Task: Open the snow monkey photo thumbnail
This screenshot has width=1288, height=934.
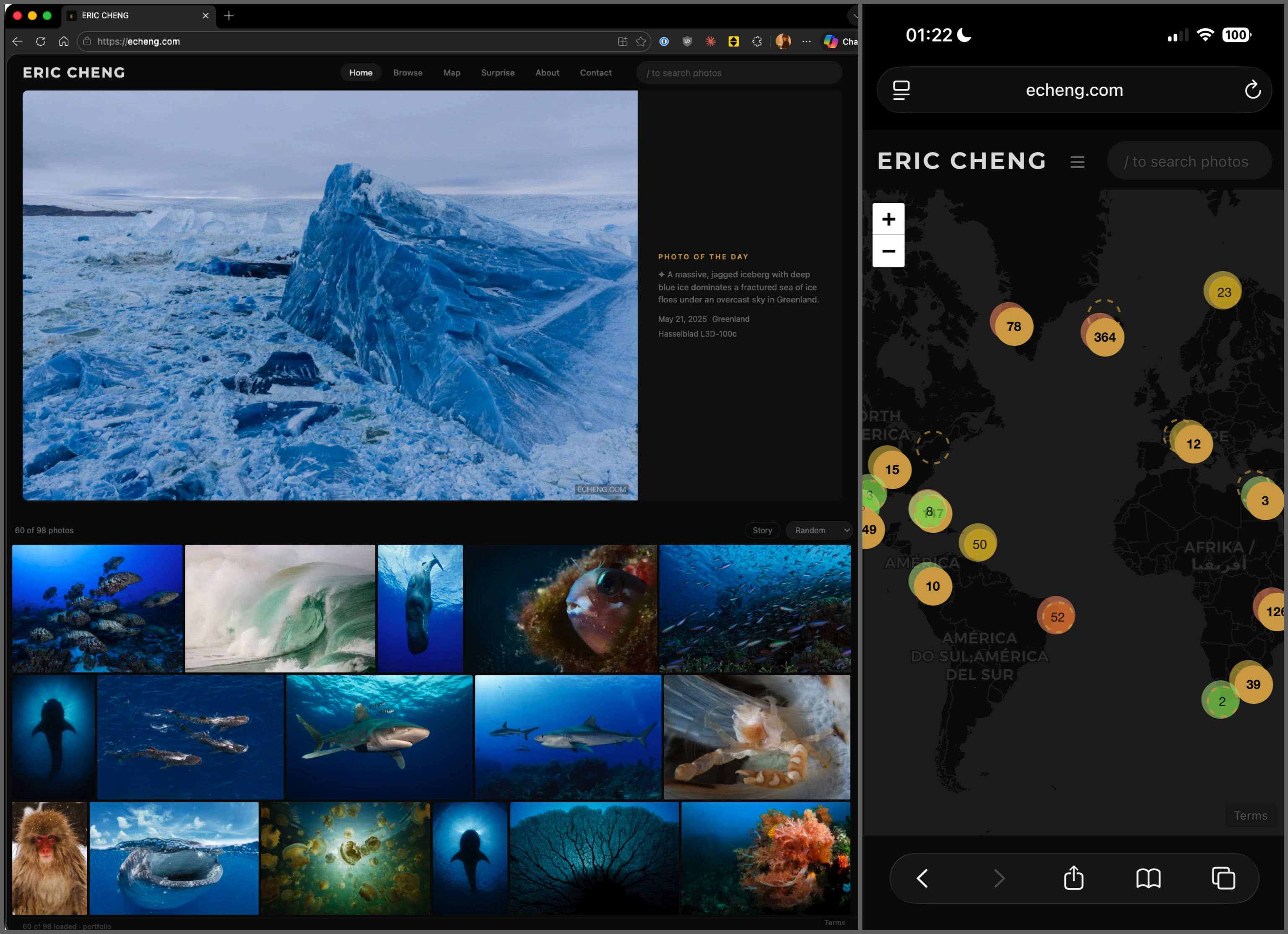Action: 50,858
